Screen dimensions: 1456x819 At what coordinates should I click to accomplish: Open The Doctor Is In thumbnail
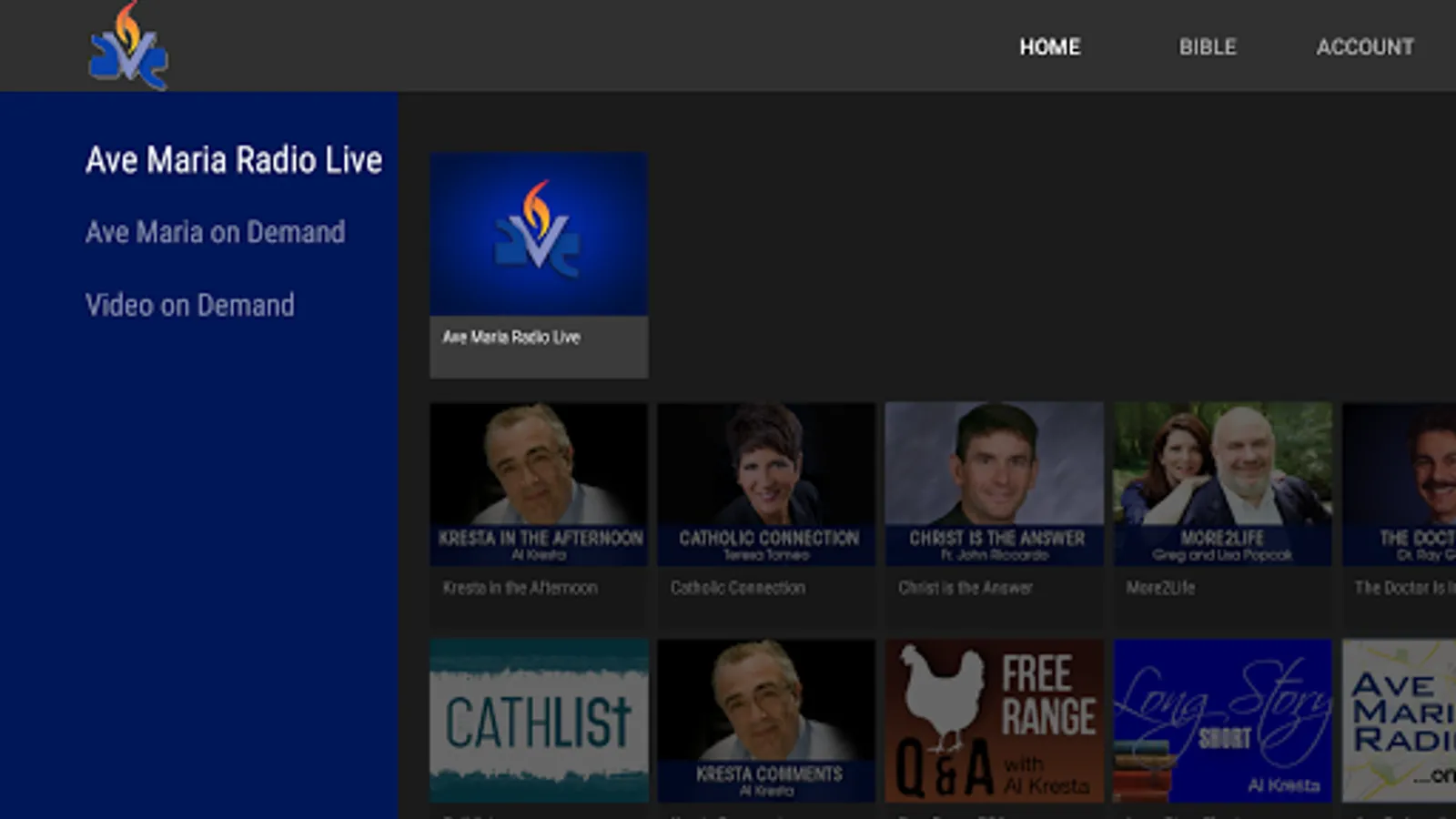[1399, 484]
